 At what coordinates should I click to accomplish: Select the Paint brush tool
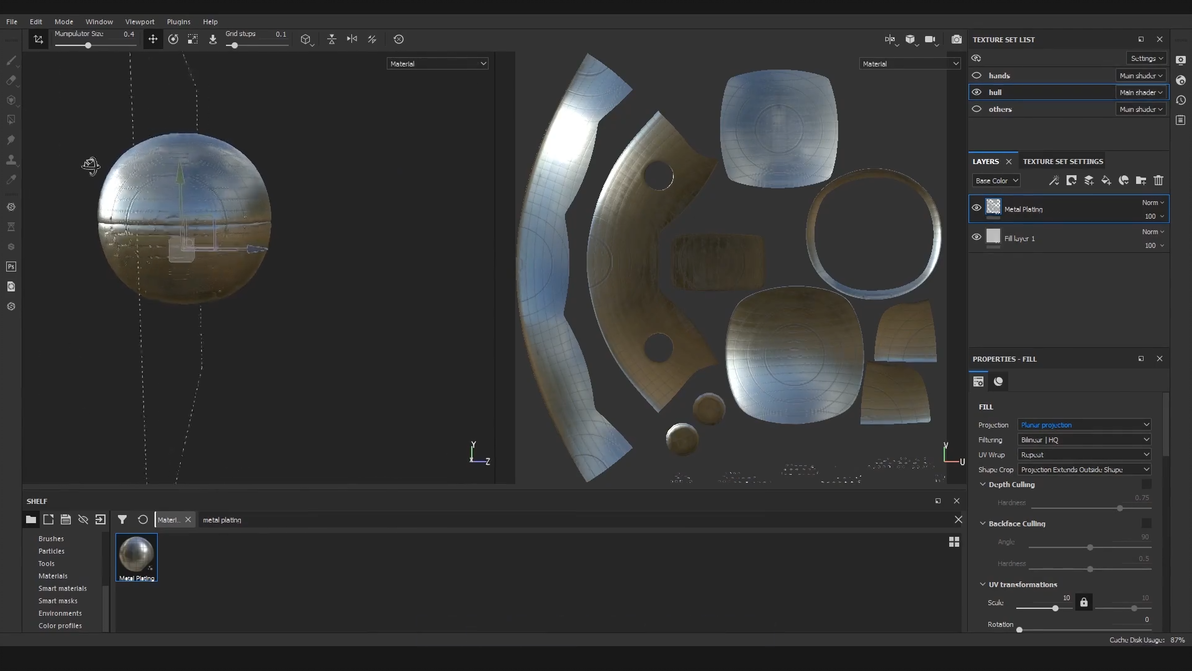pos(11,61)
